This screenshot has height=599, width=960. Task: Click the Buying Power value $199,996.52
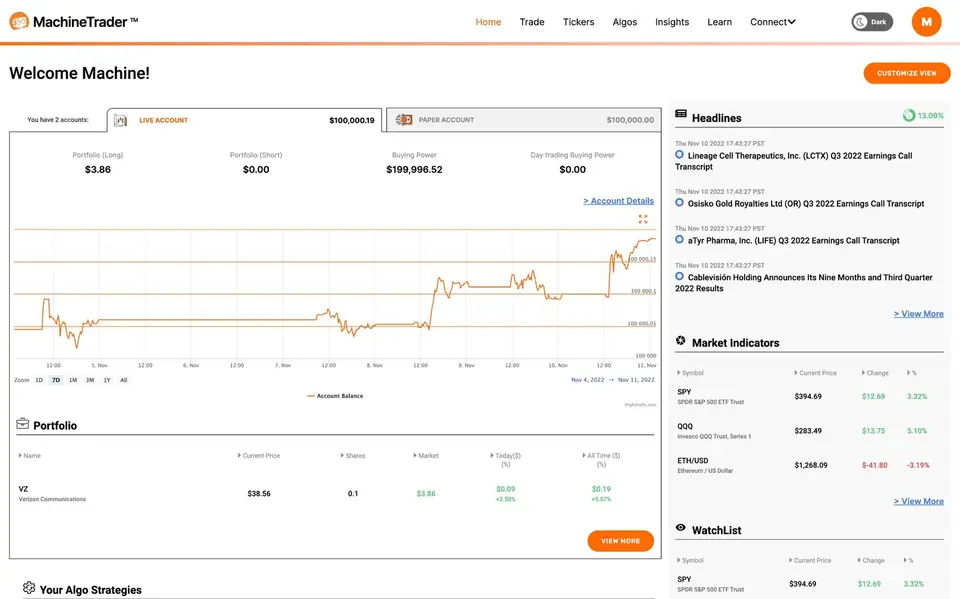(414, 170)
